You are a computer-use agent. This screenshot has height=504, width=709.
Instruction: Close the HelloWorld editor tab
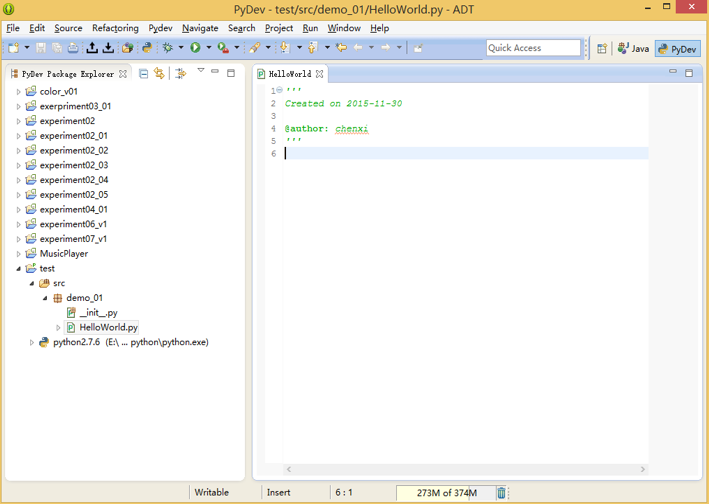click(320, 73)
